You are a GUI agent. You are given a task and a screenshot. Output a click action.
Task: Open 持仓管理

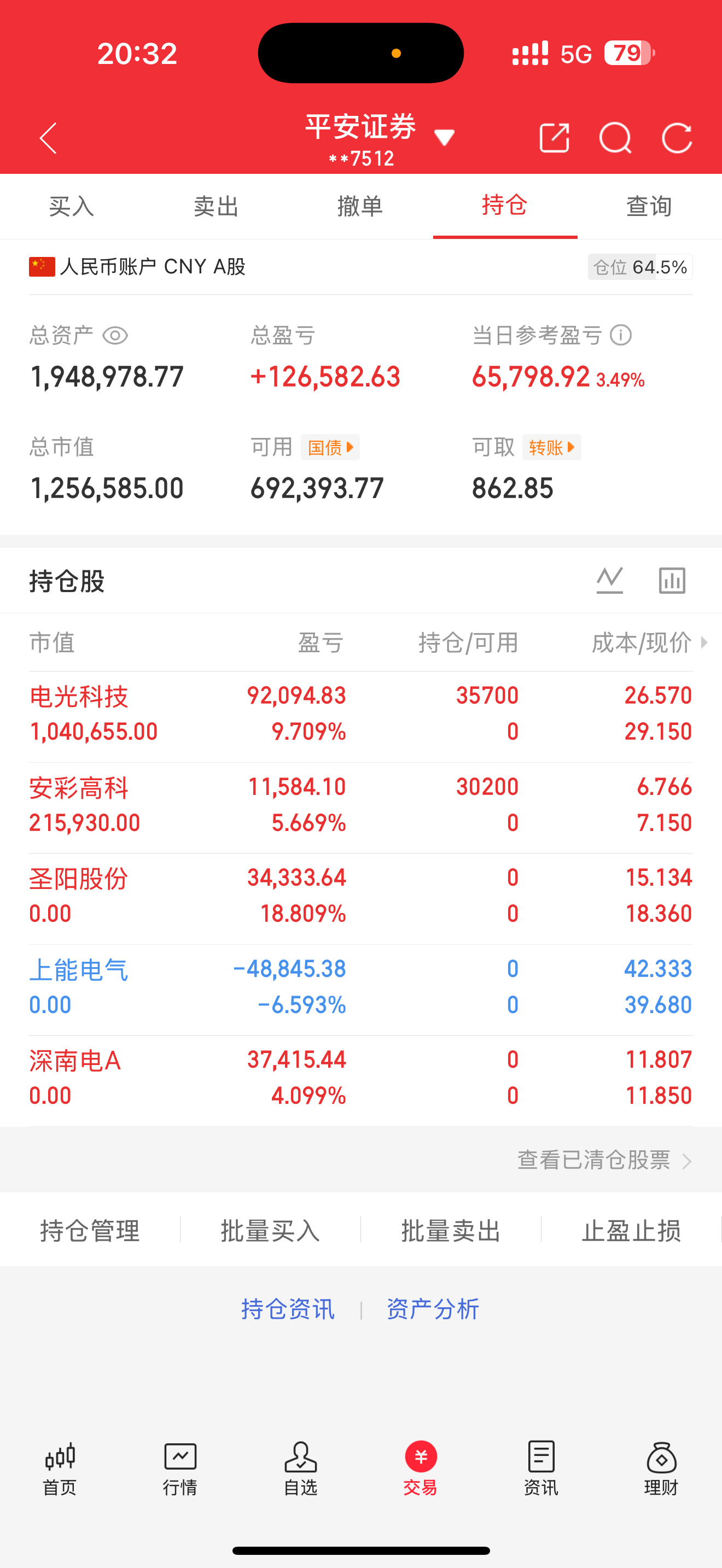click(x=90, y=1231)
